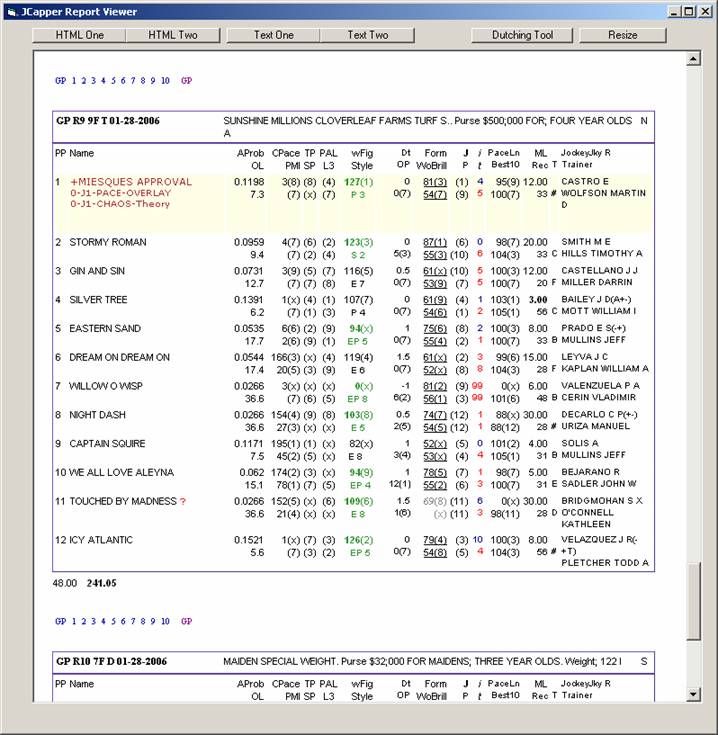Click trainer name PLETCHER TODD A
718x735 pixels.
click(x=605, y=563)
